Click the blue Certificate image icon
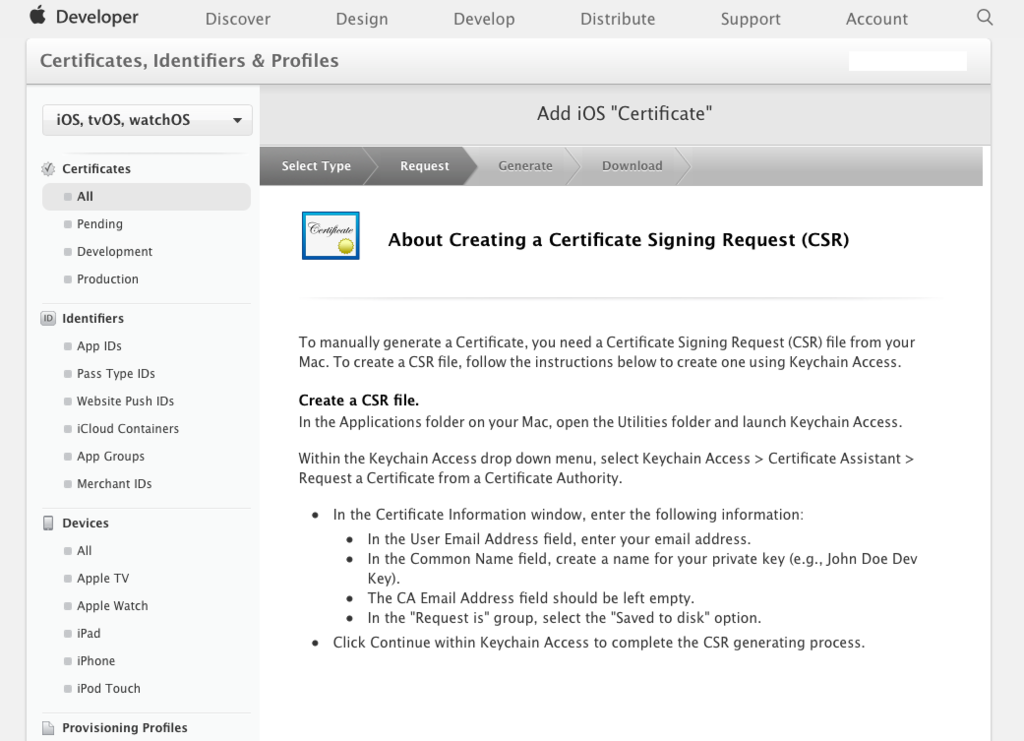Viewport: 1024px width, 741px height. tap(330, 236)
